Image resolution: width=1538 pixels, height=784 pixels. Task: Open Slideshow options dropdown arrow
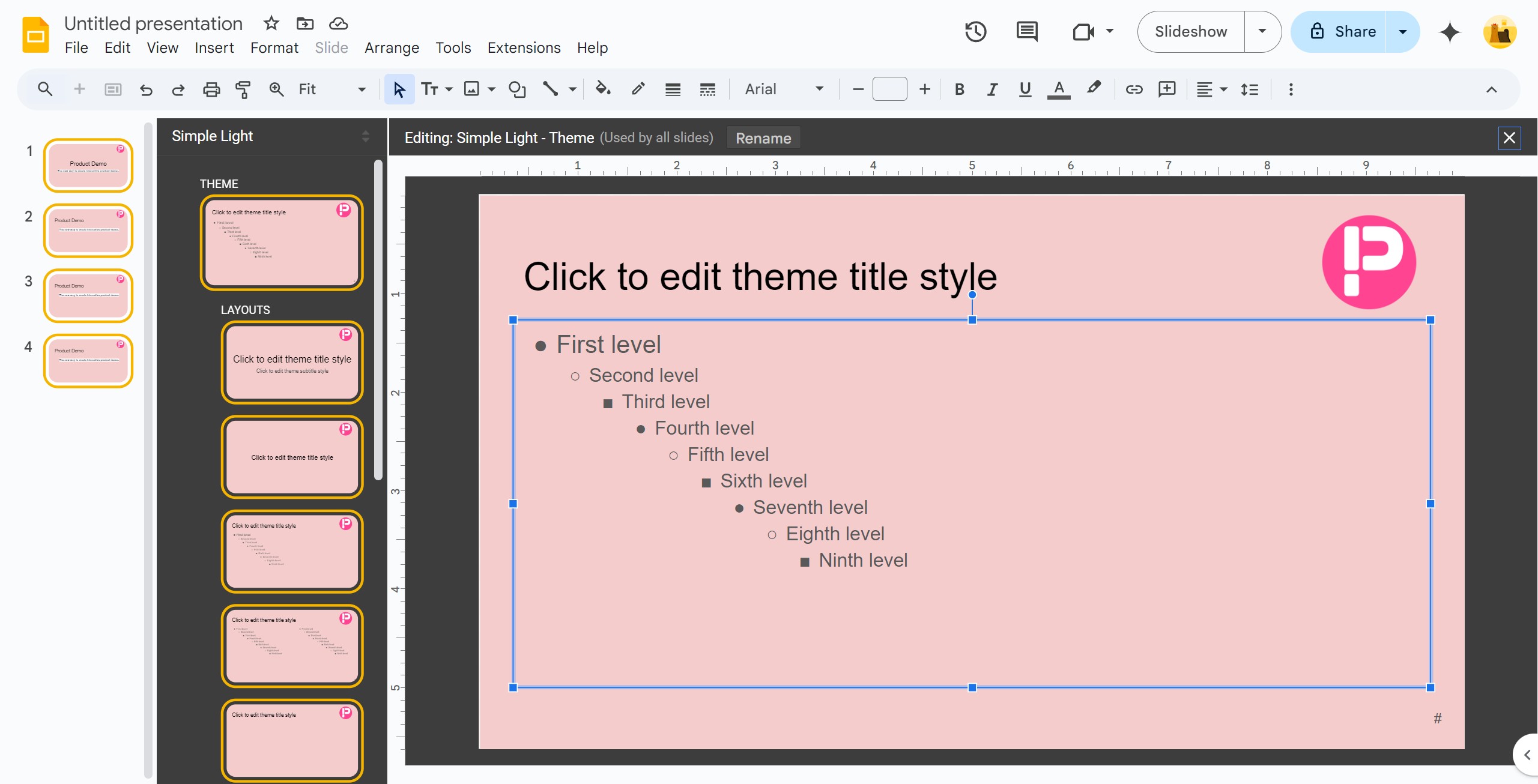tap(1262, 32)
